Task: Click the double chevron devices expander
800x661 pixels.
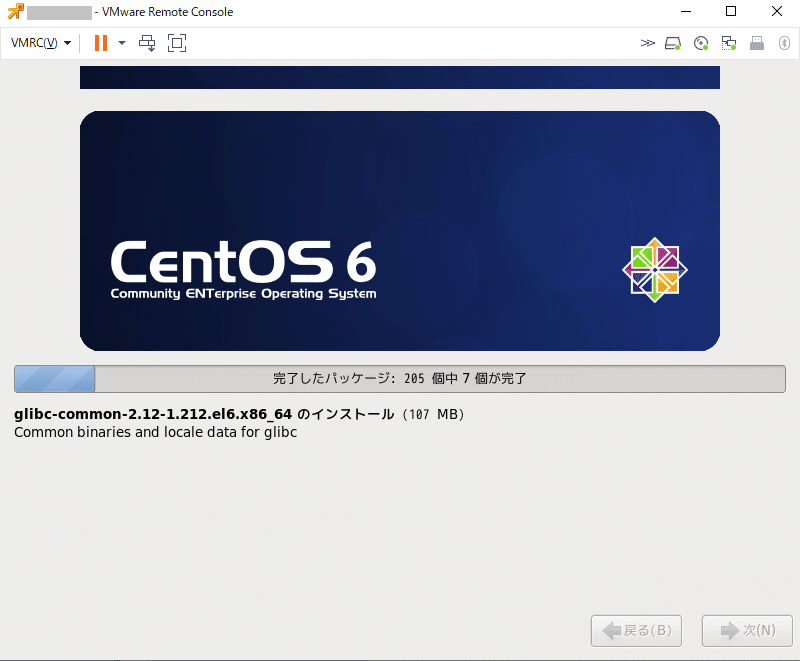Action: tap(647, 43)
